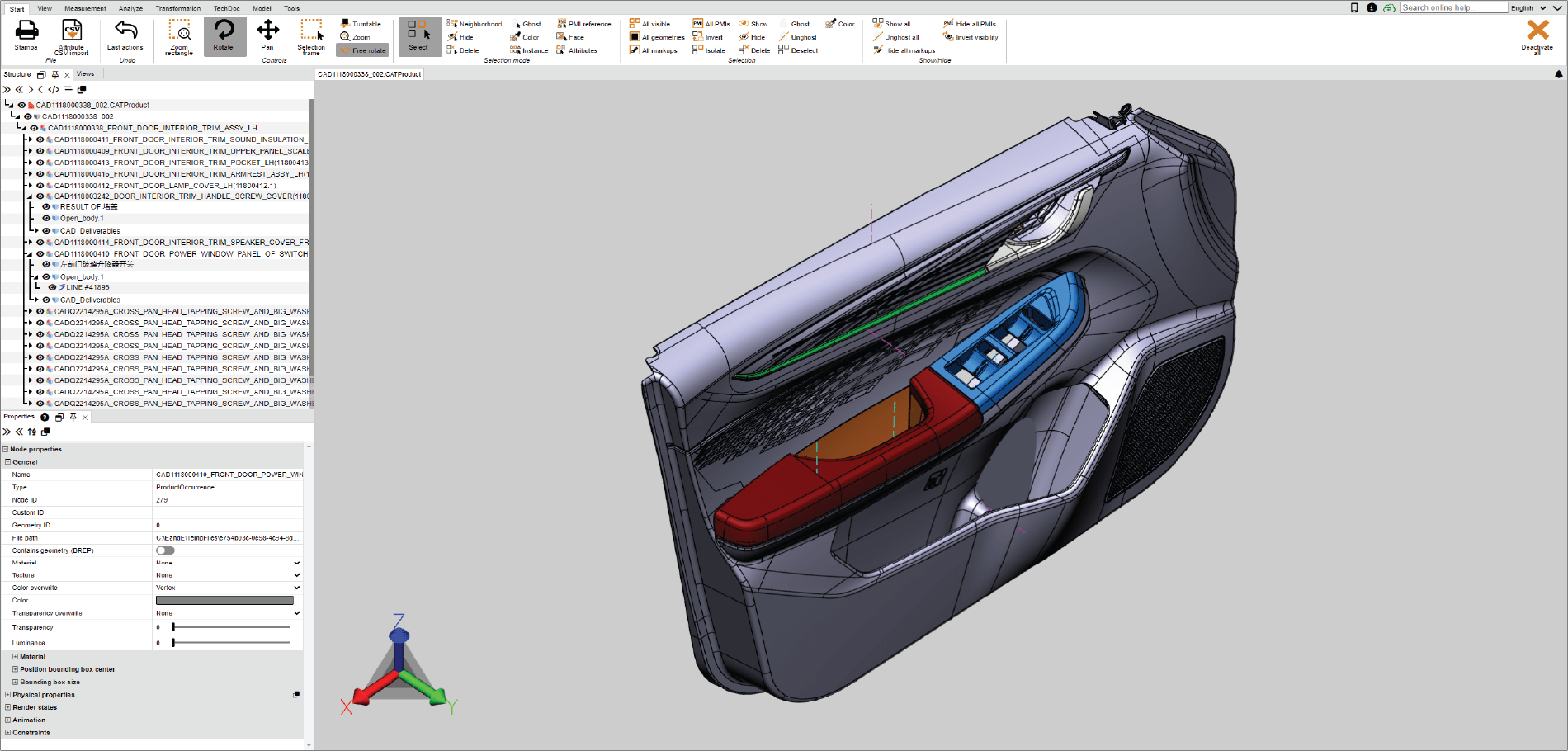Open Attribute CSV import tool
This screenshot has height=751, width=1568.
click(72, 31)
